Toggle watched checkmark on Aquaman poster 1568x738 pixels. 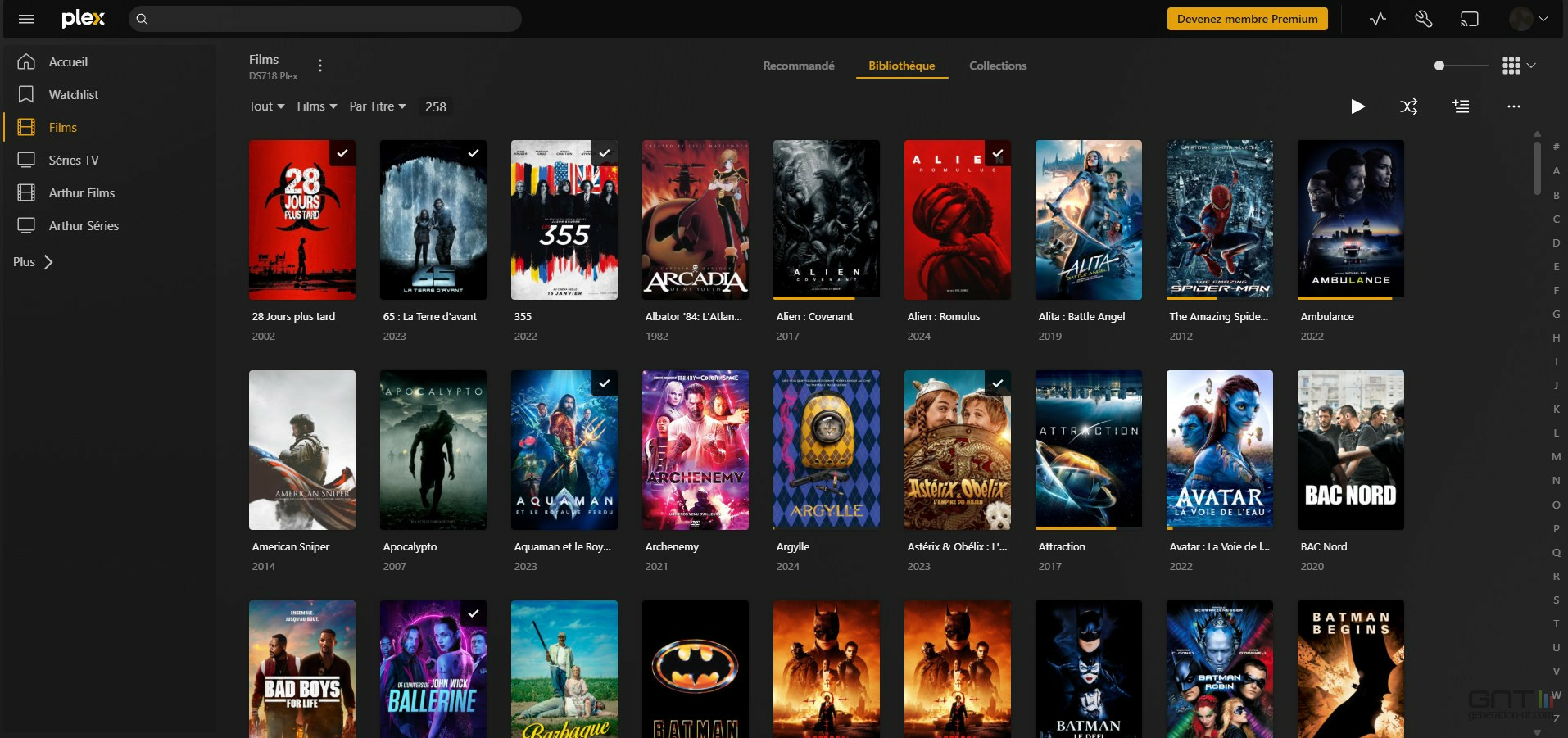605,383
